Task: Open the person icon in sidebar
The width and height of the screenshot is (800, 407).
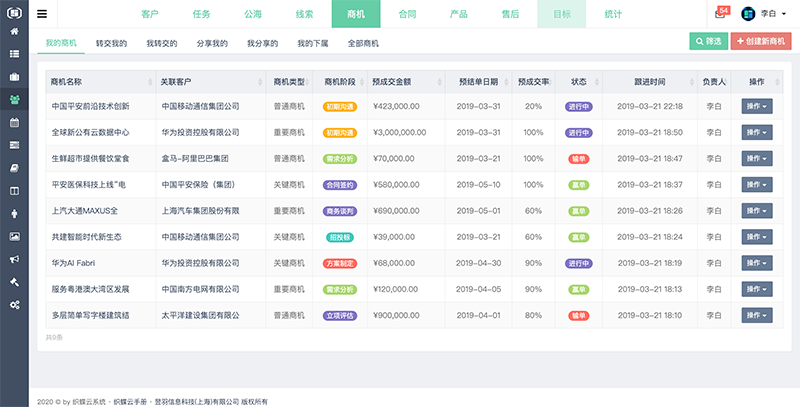Action: [14, 214]
